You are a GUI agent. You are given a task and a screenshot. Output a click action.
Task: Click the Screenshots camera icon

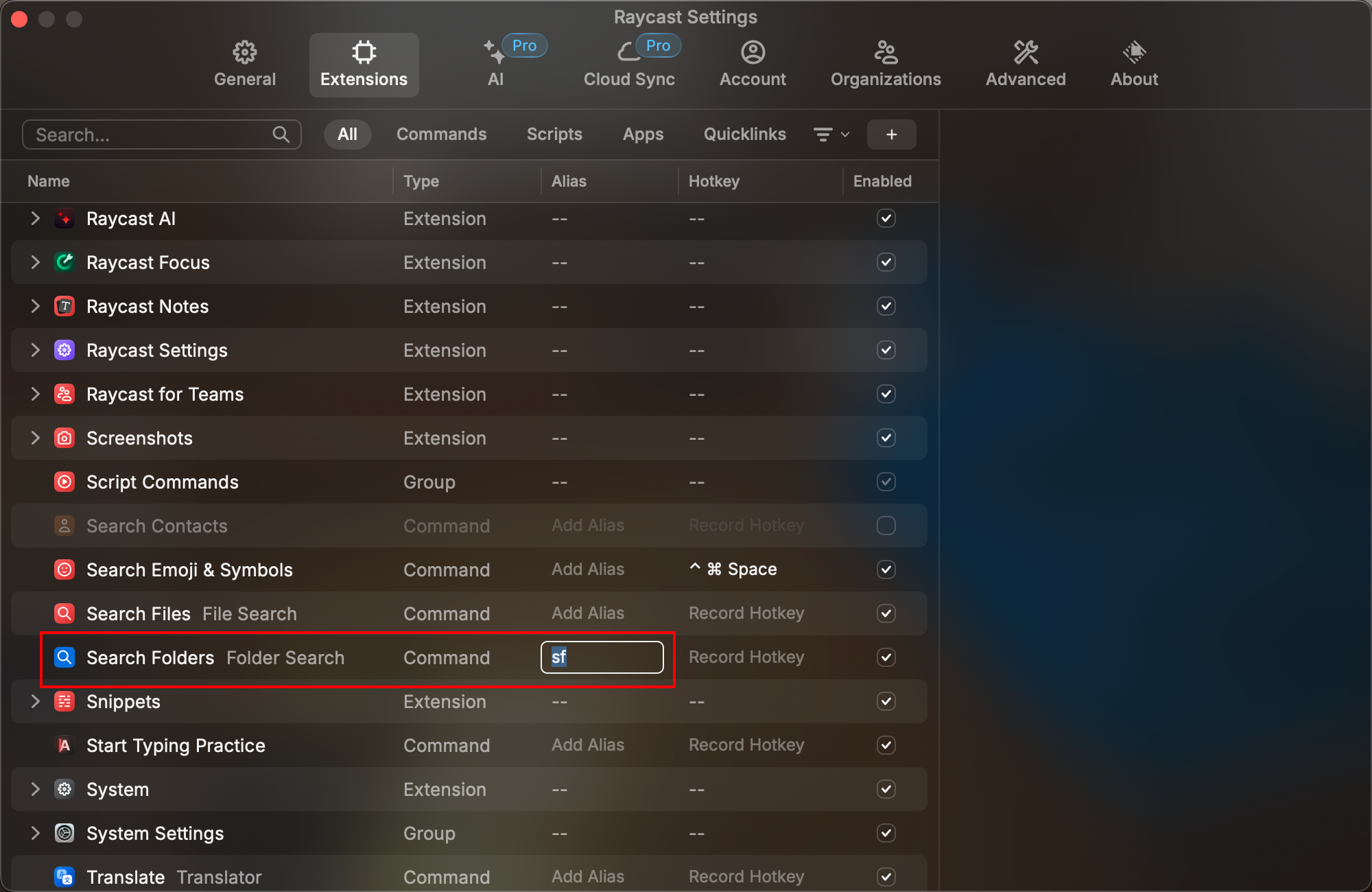click(x=64, y=438)
